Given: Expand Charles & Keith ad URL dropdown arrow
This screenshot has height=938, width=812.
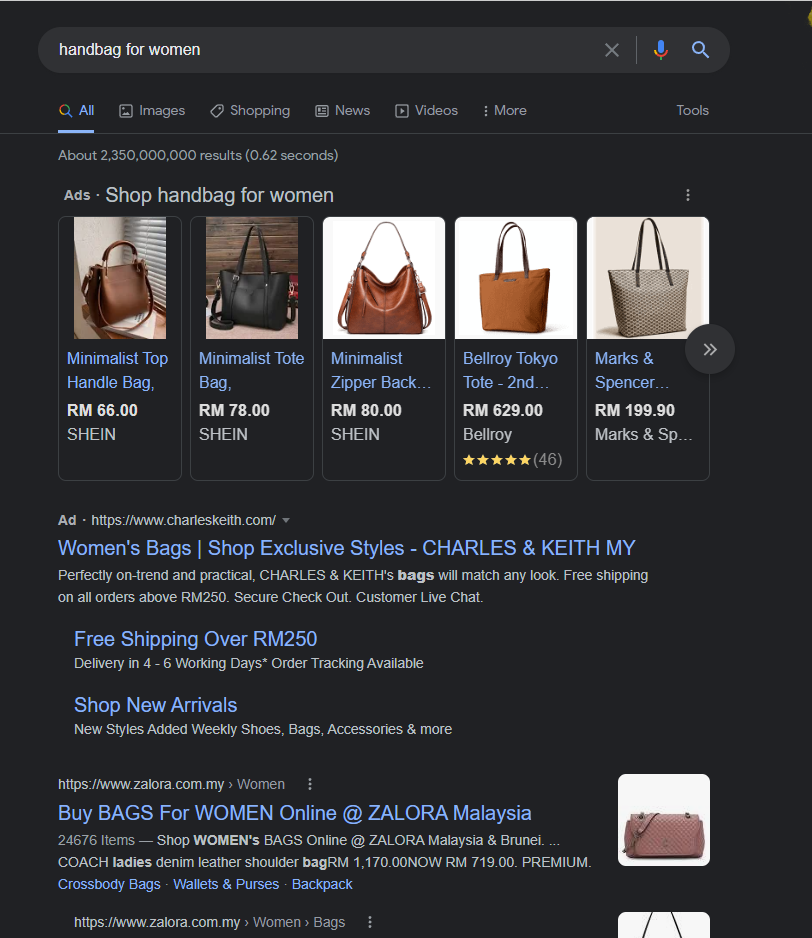Looking at the screenshot, I should tap(286, 520).
